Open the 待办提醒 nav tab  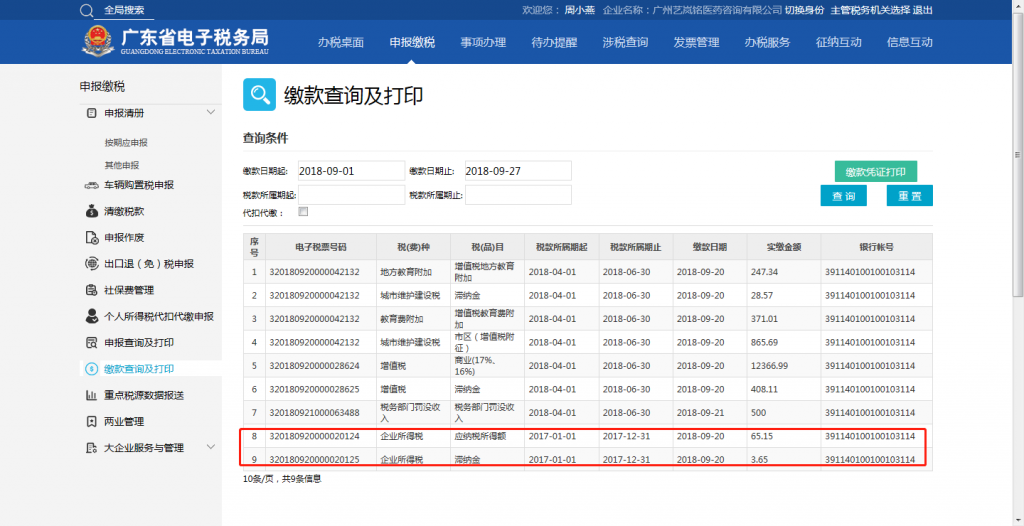554,42
